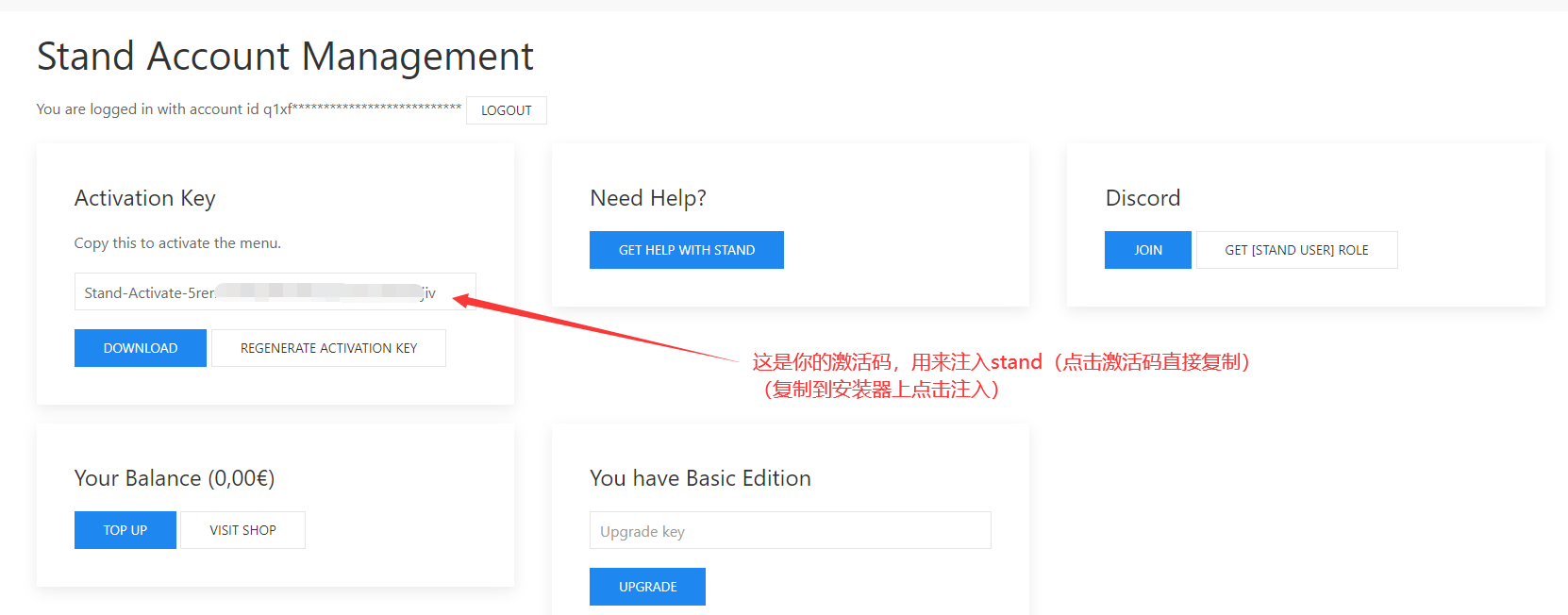Click 'You have Basic Edition' heading
1568x615 pixels.
coord(700,478)
